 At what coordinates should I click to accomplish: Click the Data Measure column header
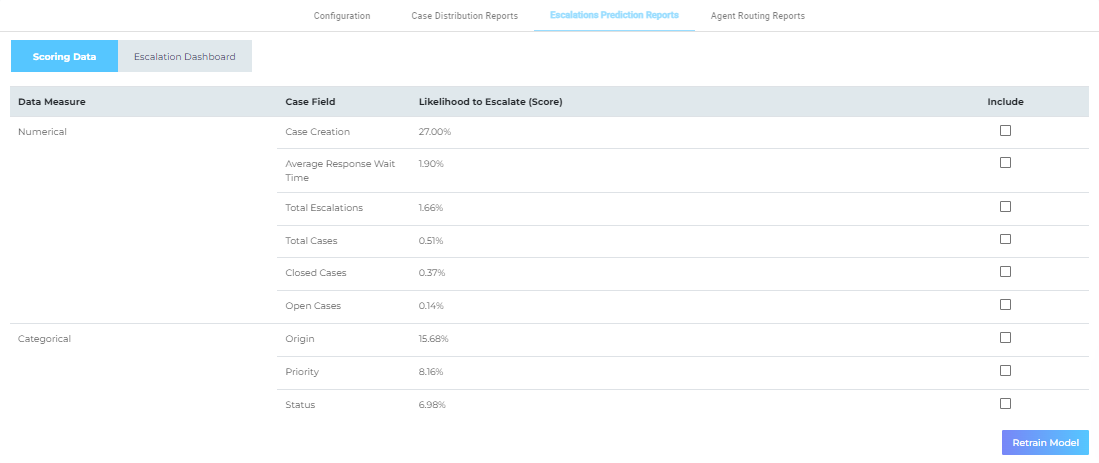51,102
